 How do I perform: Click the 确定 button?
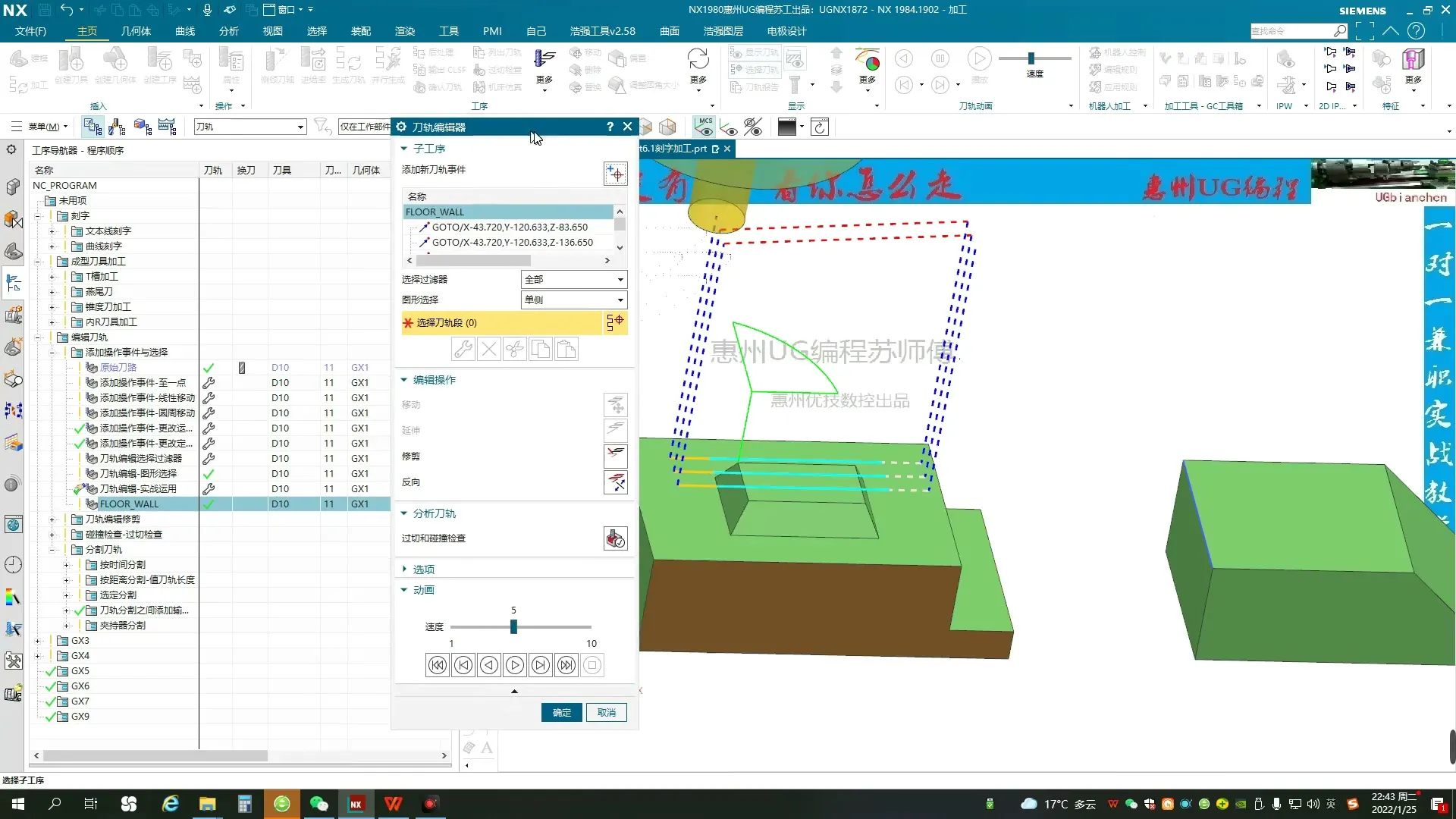(x=561, y=712)
